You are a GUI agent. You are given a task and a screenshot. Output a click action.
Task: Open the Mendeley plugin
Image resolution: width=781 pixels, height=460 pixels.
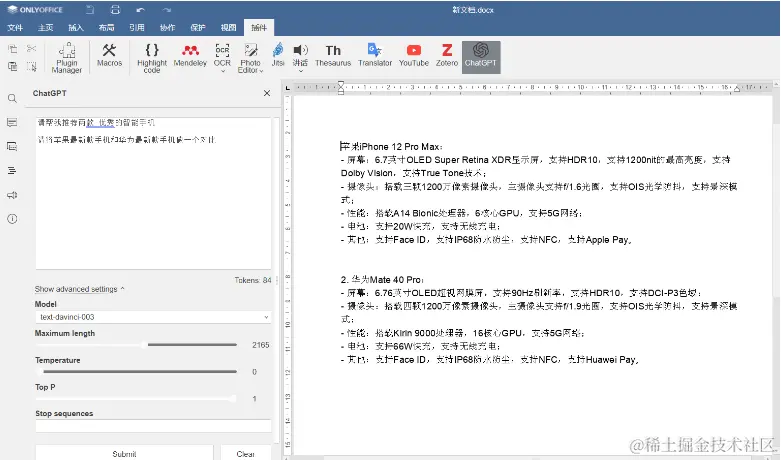(x=190, y=55)
